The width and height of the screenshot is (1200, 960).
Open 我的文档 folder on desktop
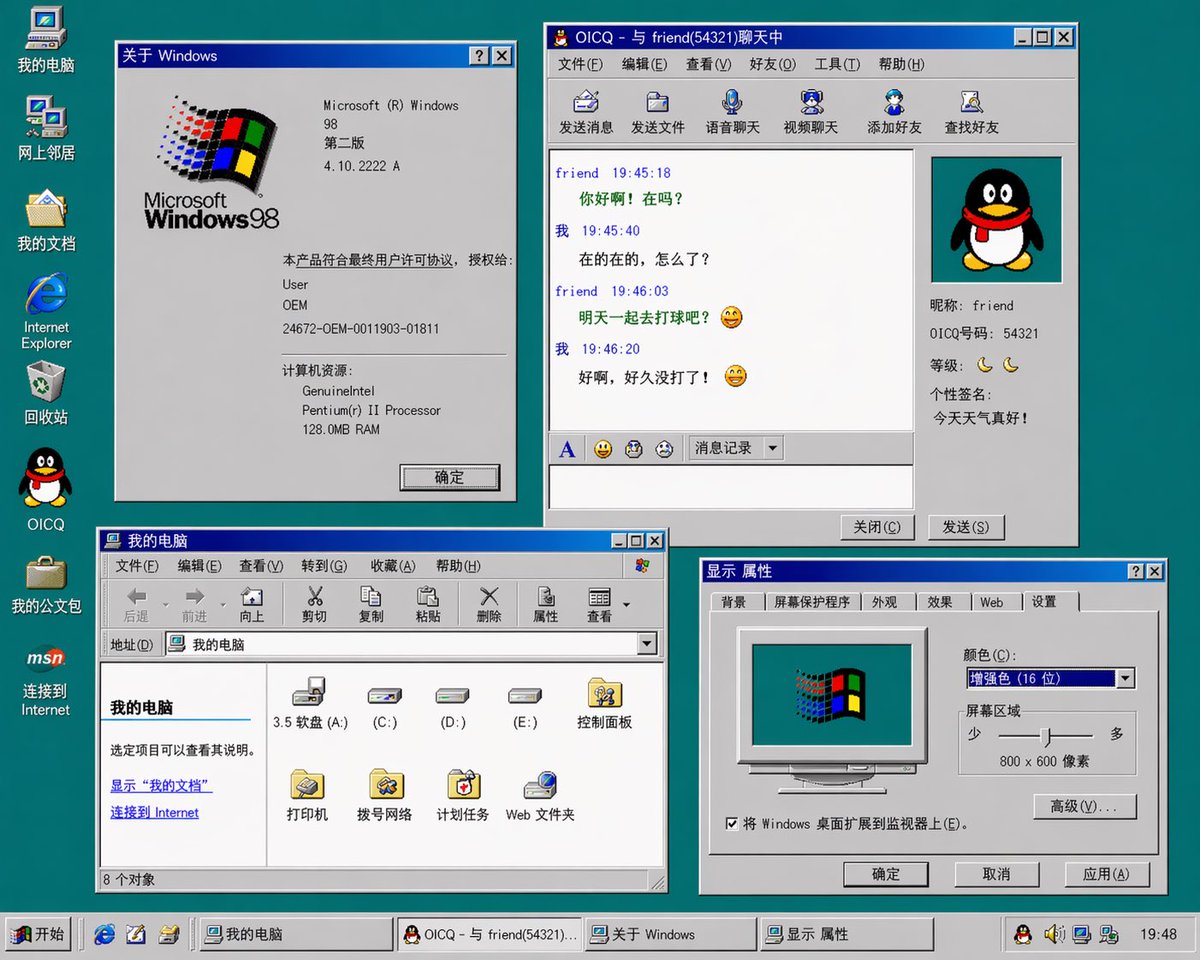tap(46, 219)
